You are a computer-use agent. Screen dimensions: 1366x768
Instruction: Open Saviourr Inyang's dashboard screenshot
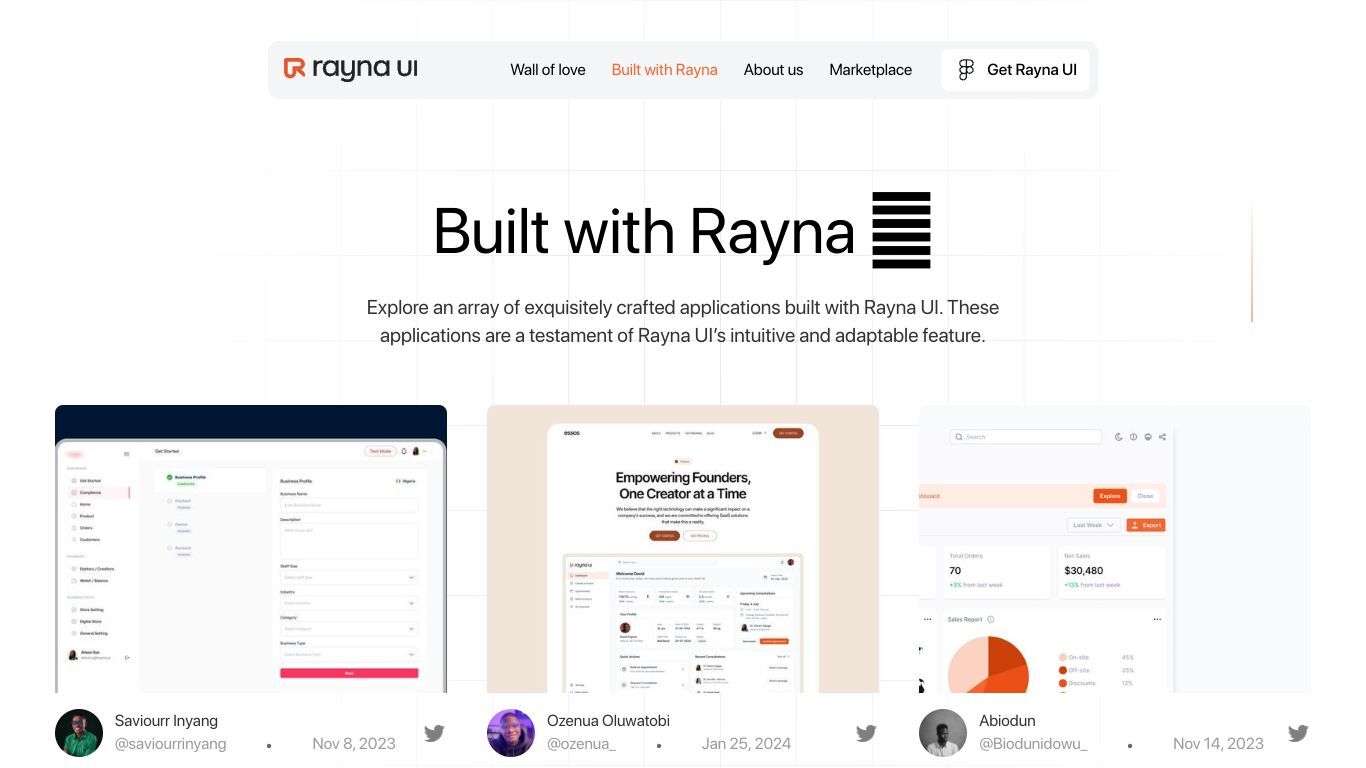[251, 549]
